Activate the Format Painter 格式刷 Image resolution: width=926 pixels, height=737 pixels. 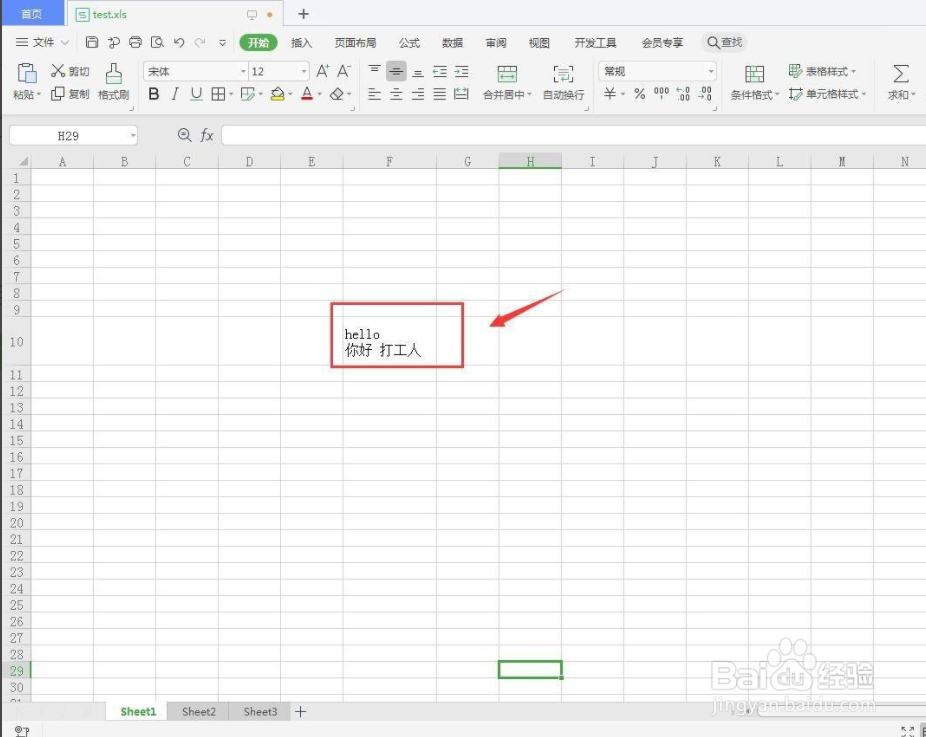tap(113, 81)
